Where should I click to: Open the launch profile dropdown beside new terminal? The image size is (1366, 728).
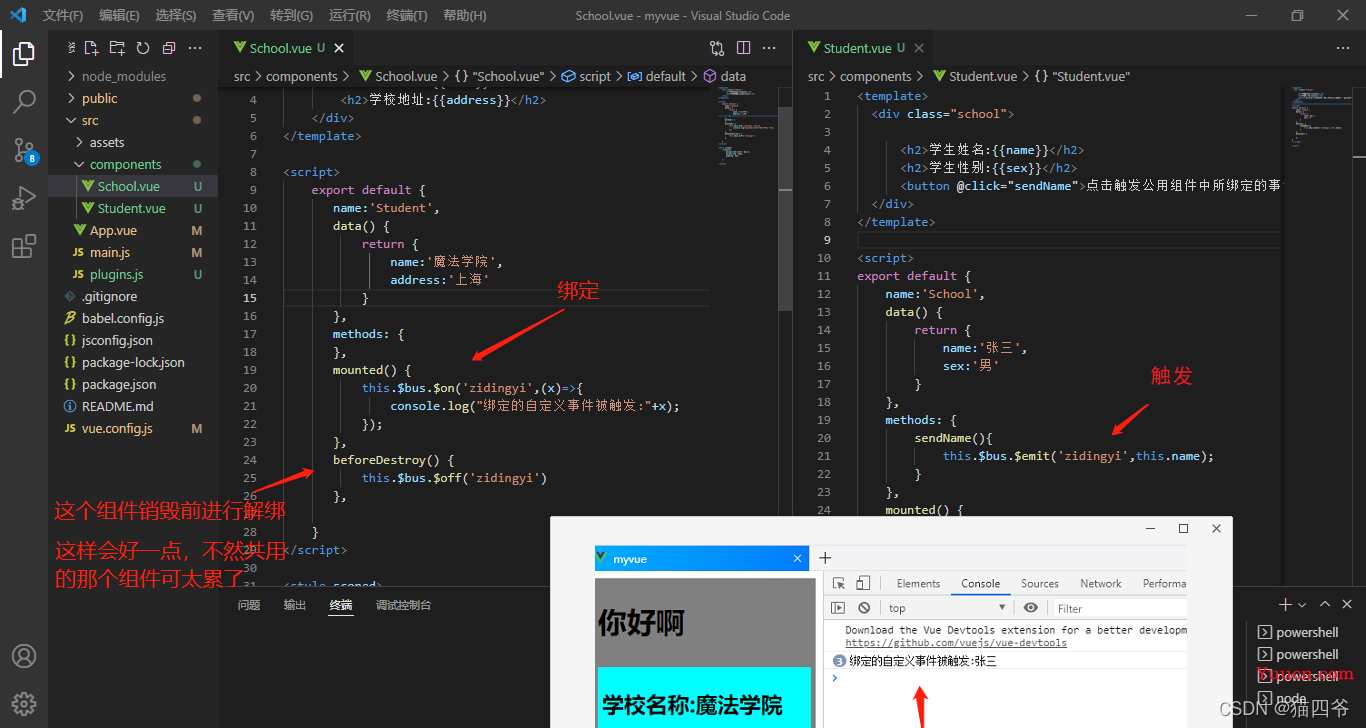1302,605
